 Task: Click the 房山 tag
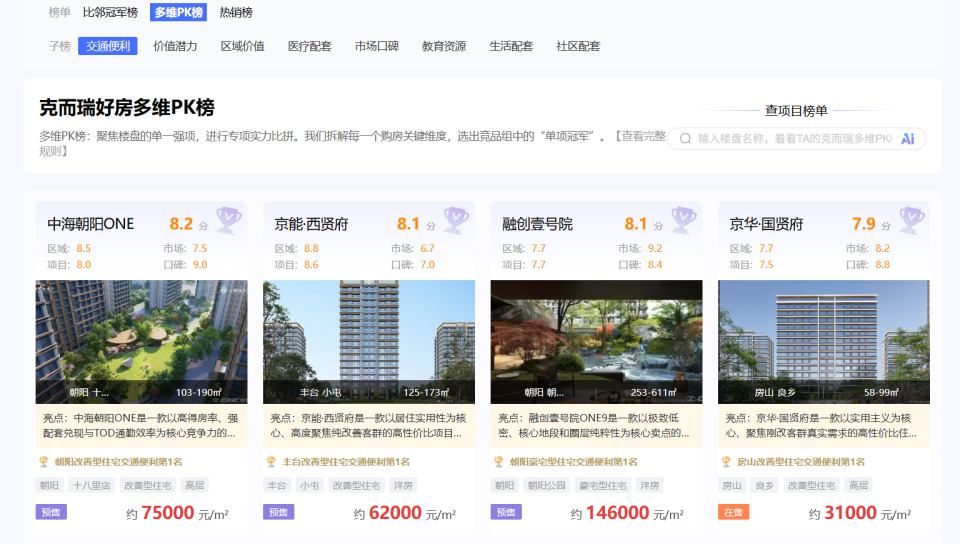[732, 485]
